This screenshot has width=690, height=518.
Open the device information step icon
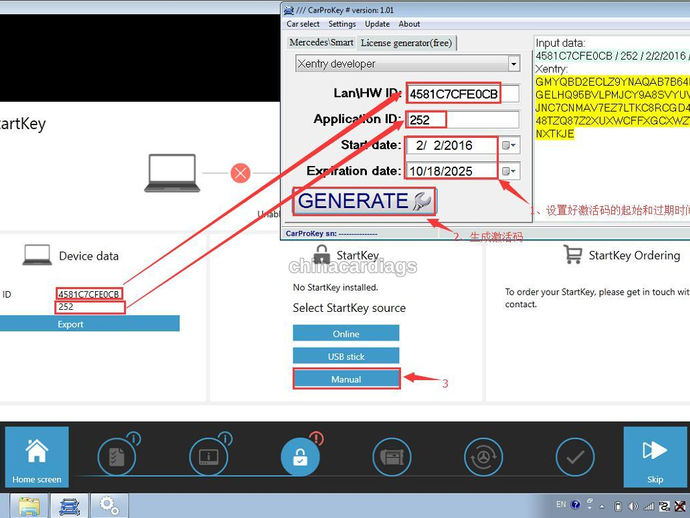point(208,457)
